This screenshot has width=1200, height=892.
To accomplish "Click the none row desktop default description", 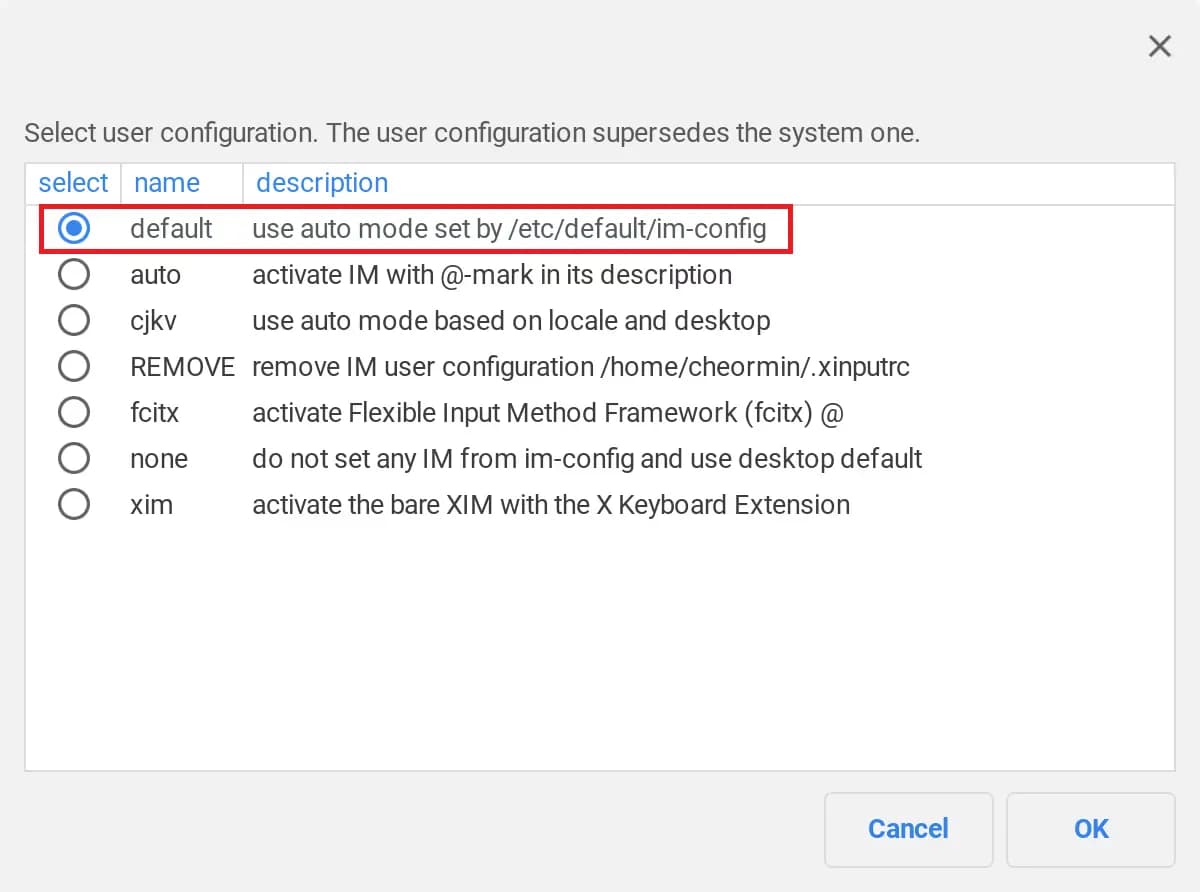I will pyautogui.click(x=587, y=458).
